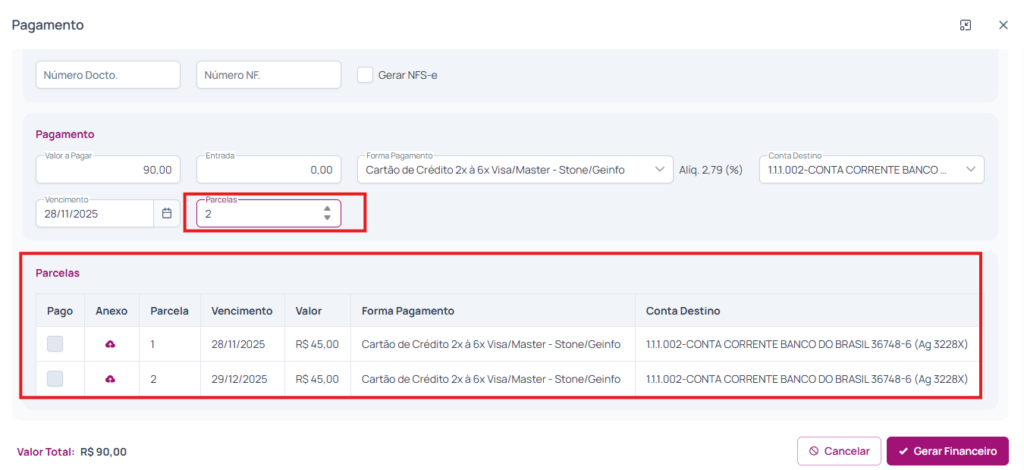The height and width of the screenshot is (470, 1024).
Task: Click into the Número NF. field
Action: pos(269,75)
